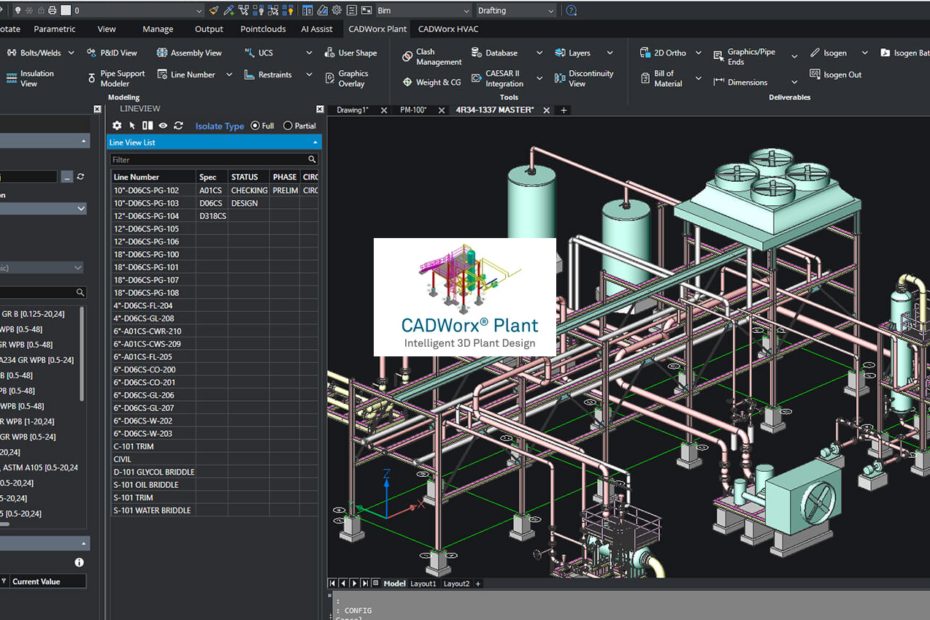Open the CADWorx Layers tool

click(x=572, y=53)
